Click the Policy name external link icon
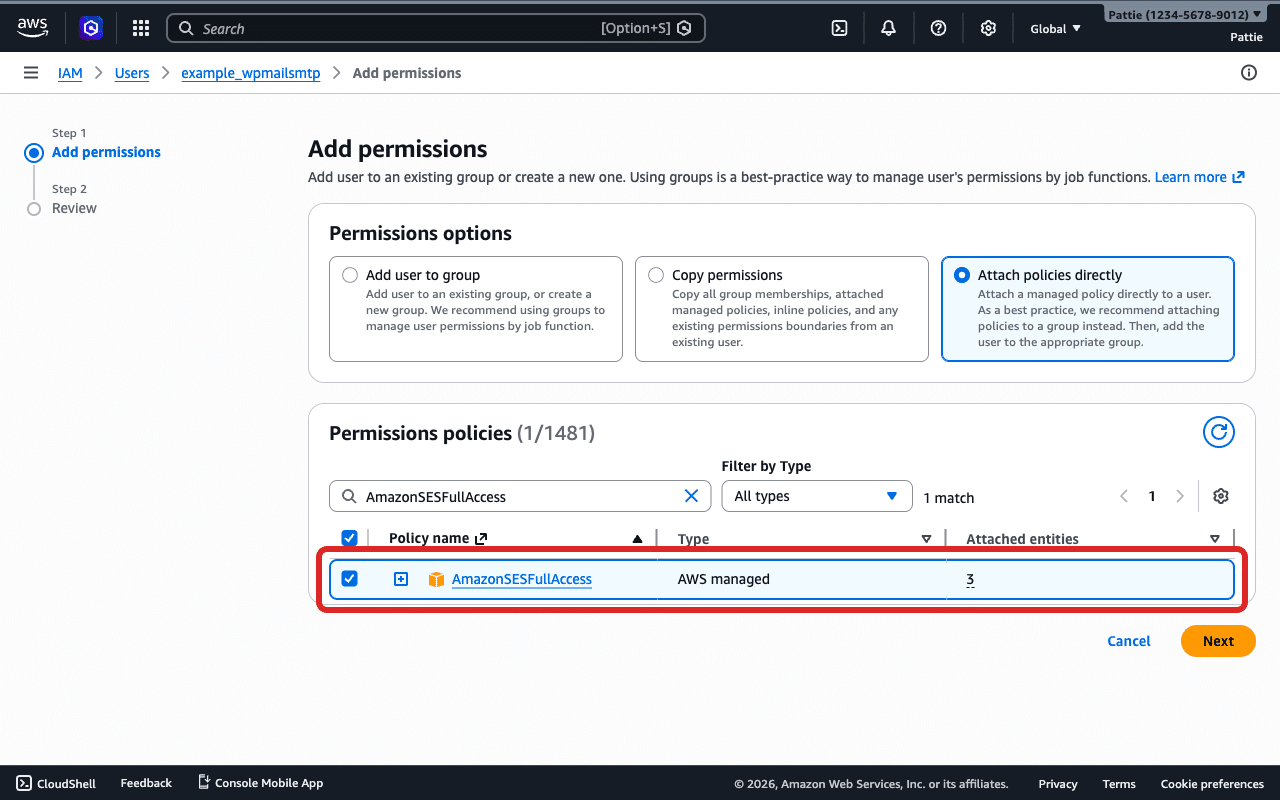The width and height of the screenshot is (1280, 800). pos(481,538)
